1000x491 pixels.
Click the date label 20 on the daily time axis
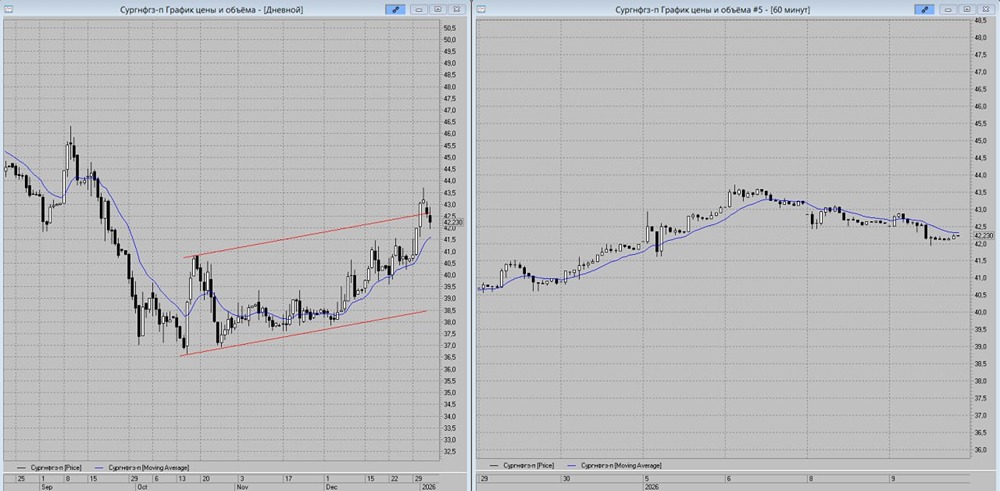pyautogui.click(x=206, y=478)
